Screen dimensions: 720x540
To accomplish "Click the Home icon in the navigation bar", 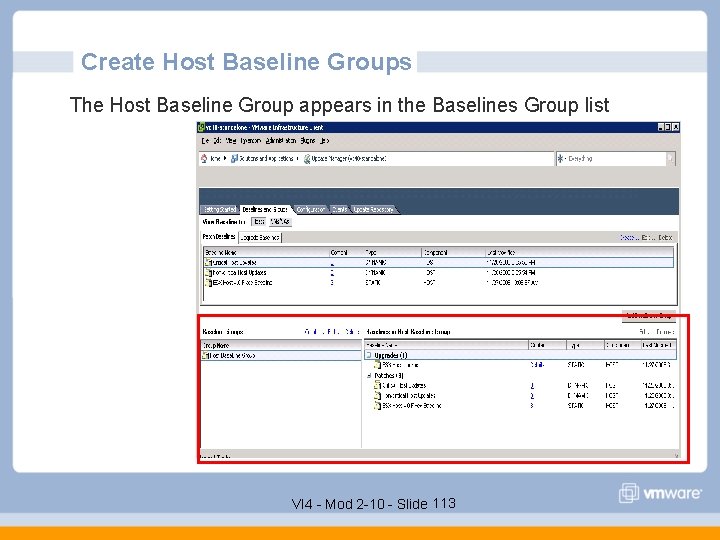I will click(x=204, y=158).
